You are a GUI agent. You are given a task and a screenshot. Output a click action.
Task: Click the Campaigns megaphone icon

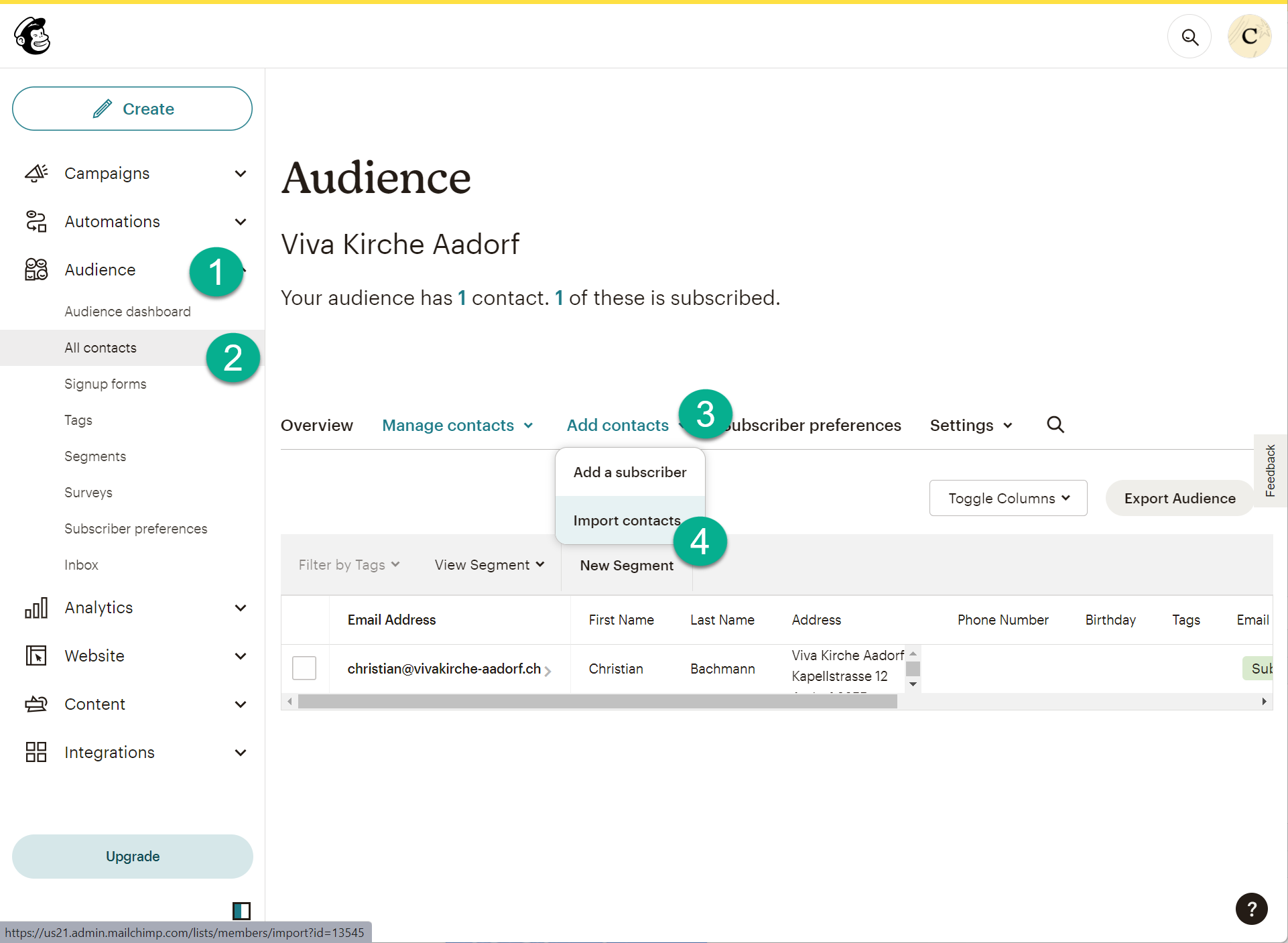tap(36, 174)
